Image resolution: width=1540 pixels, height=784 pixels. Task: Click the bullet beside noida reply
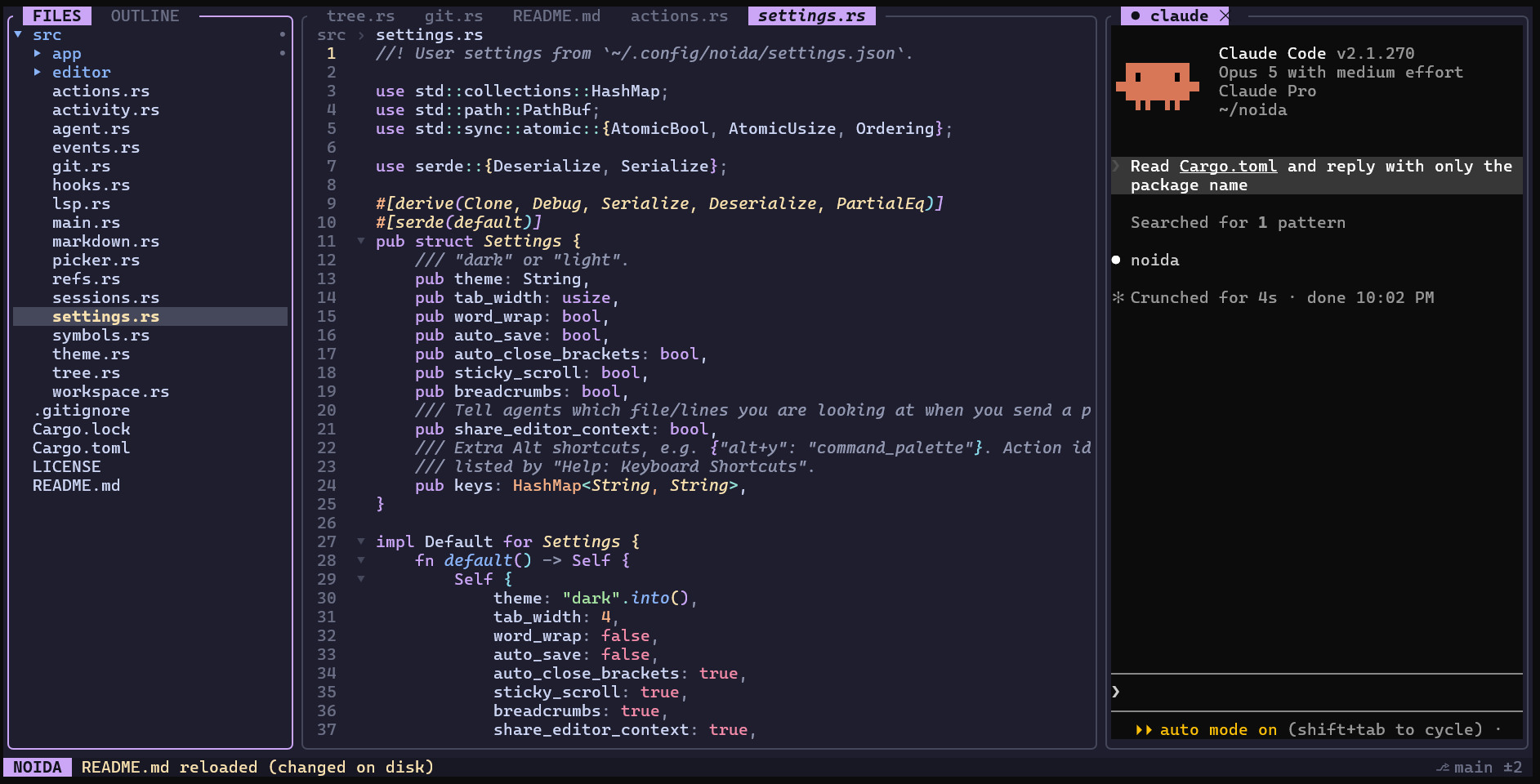pos(1116,260)
